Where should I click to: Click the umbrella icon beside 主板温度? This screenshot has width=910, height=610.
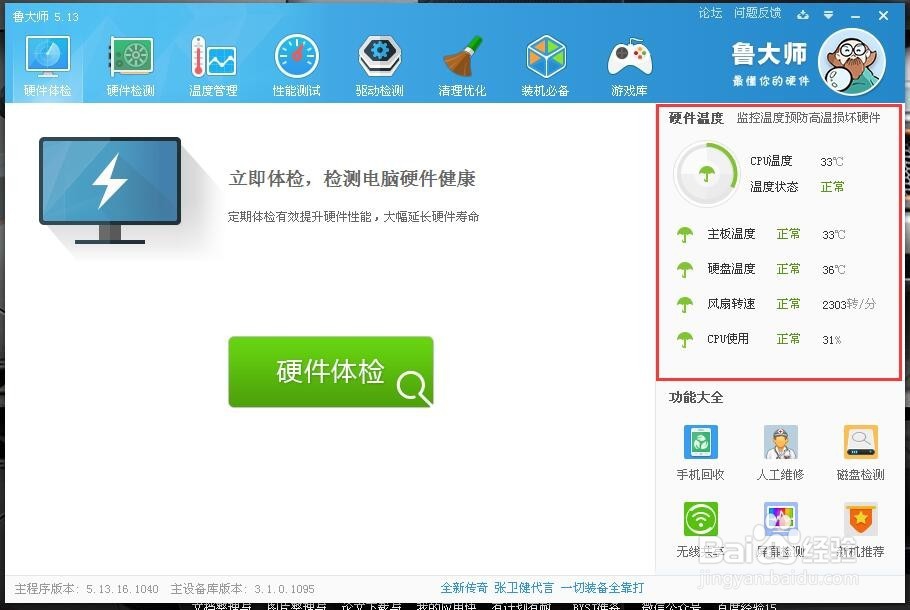685,234
